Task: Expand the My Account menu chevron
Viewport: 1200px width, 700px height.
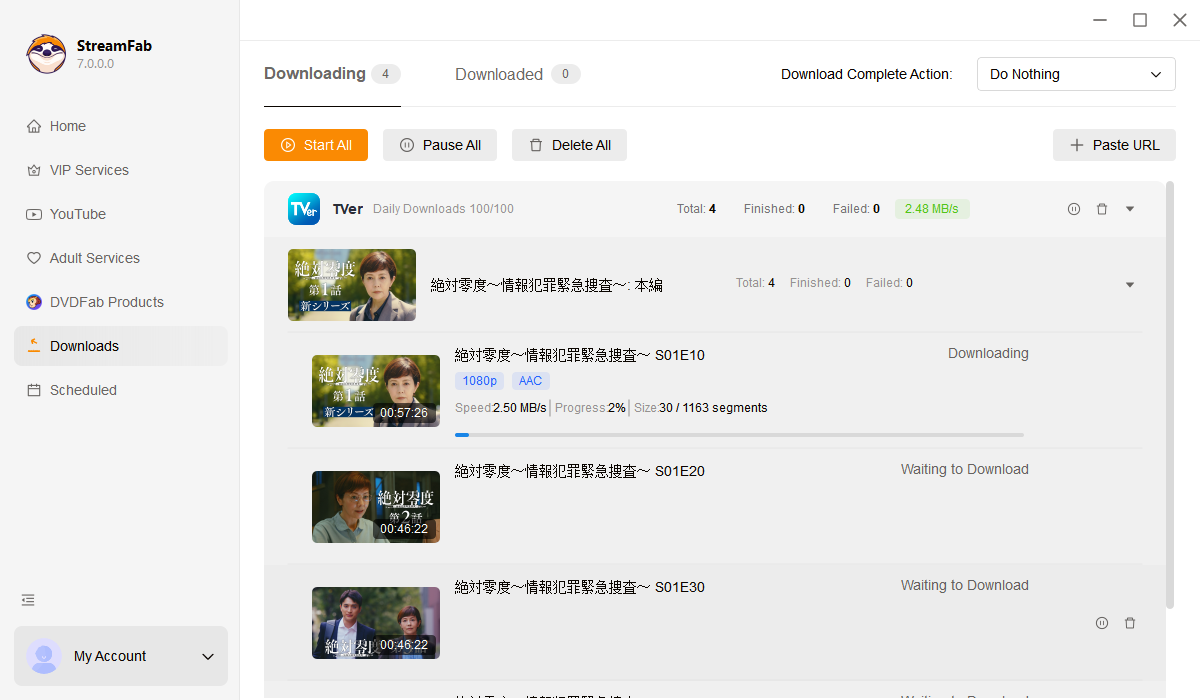Action: coord(208,657)
